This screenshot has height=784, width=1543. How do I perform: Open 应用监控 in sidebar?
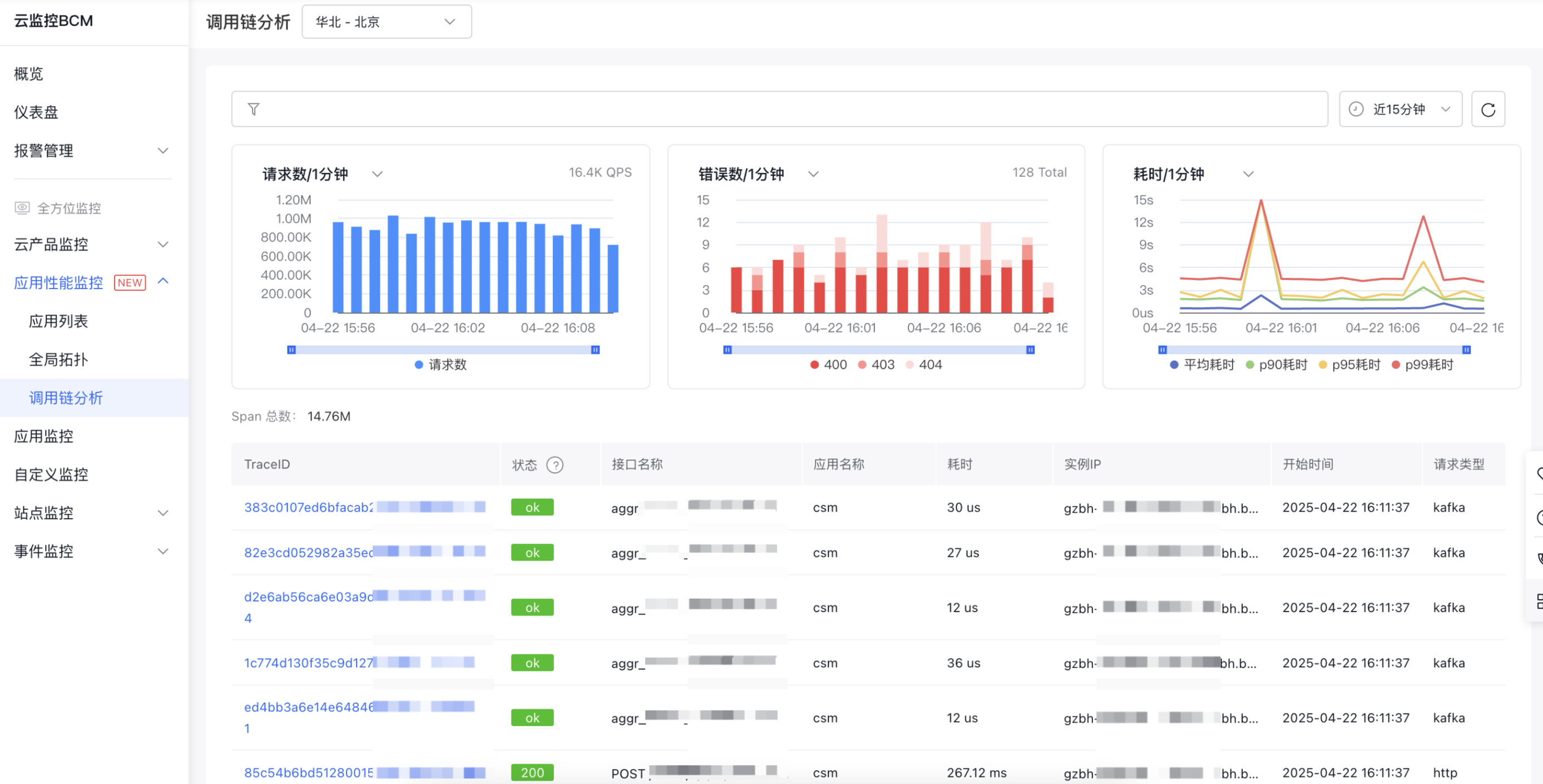click(x=44, y=436)
